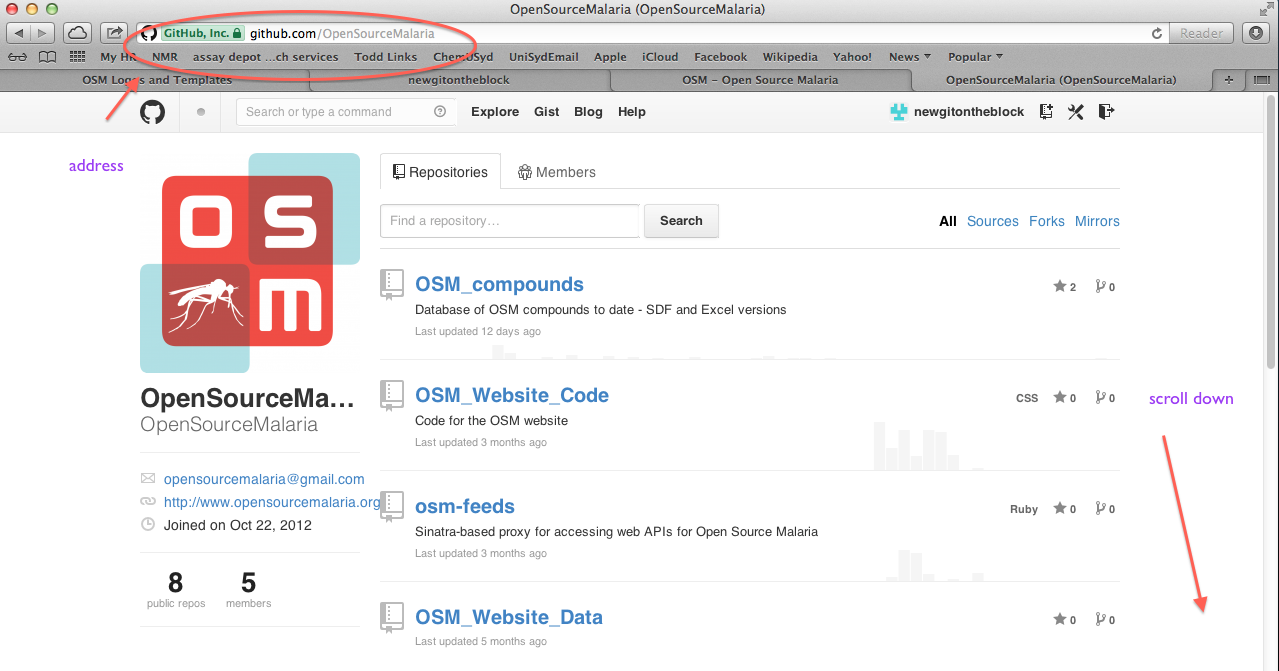Screen dimensions: 1279x671
Task: Click the github.com address bar
Action: click(650, 33)
